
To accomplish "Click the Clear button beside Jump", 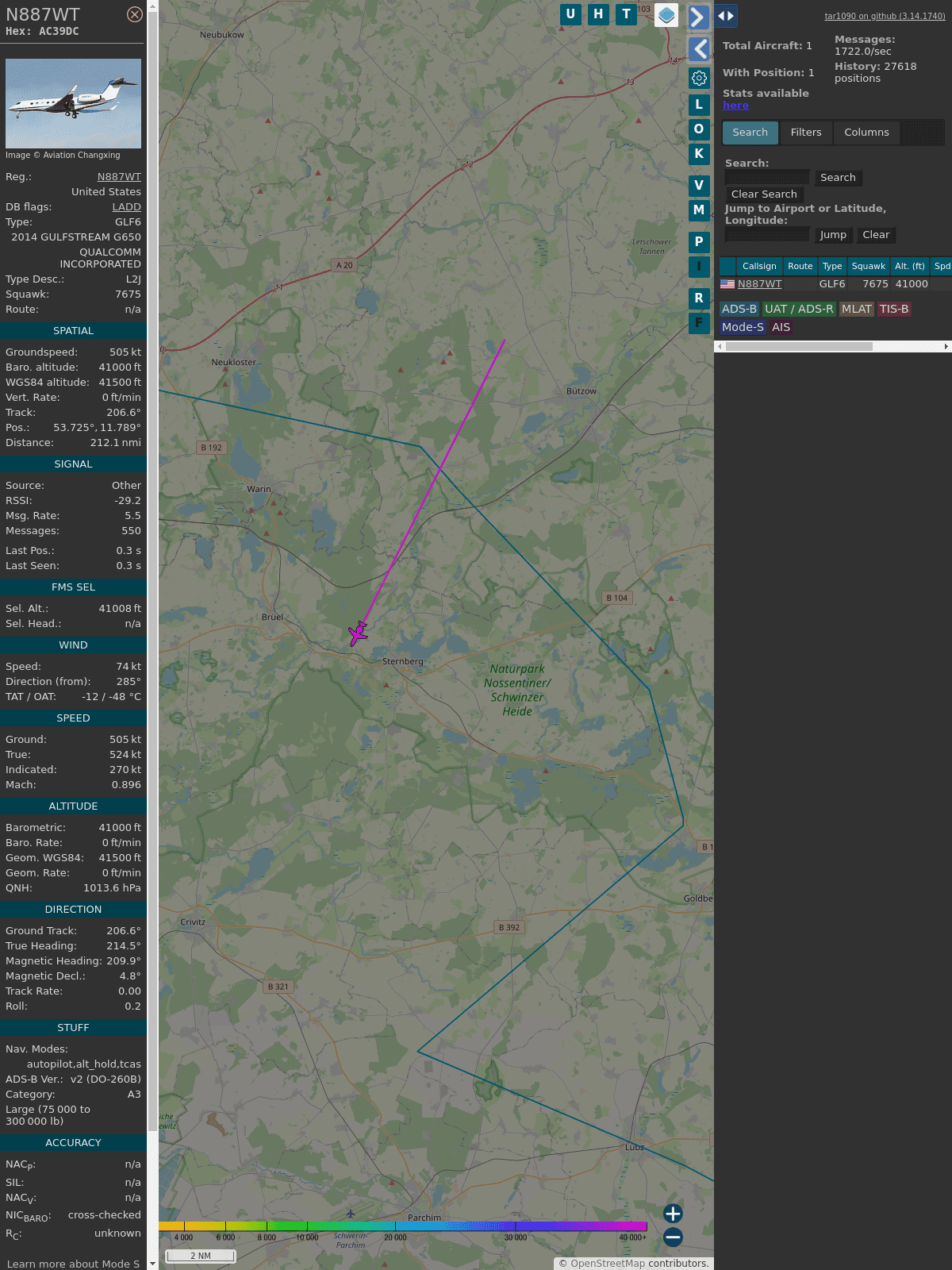I will 876,235.
